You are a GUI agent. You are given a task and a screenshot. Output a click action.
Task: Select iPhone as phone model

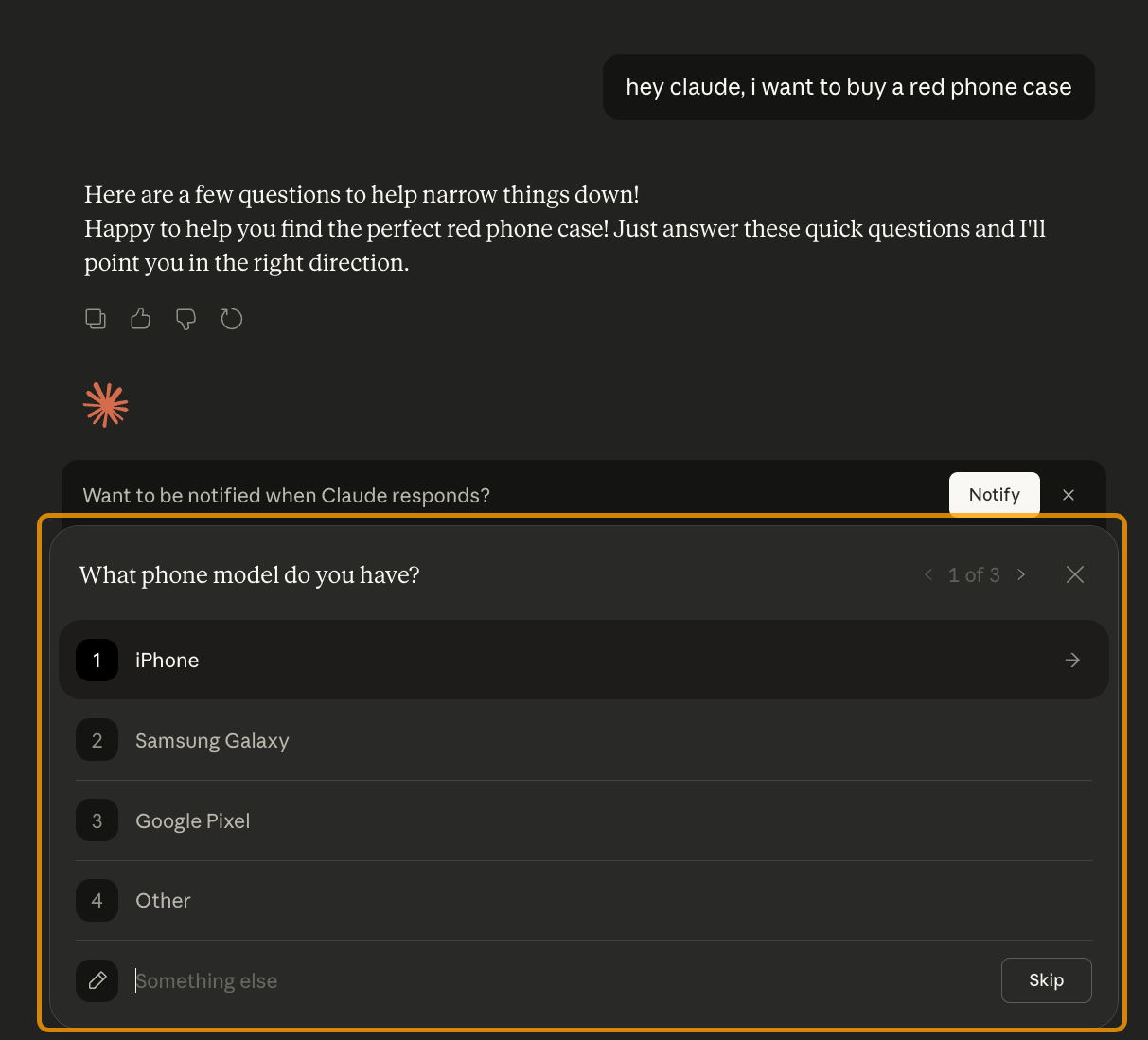[168, 661]
